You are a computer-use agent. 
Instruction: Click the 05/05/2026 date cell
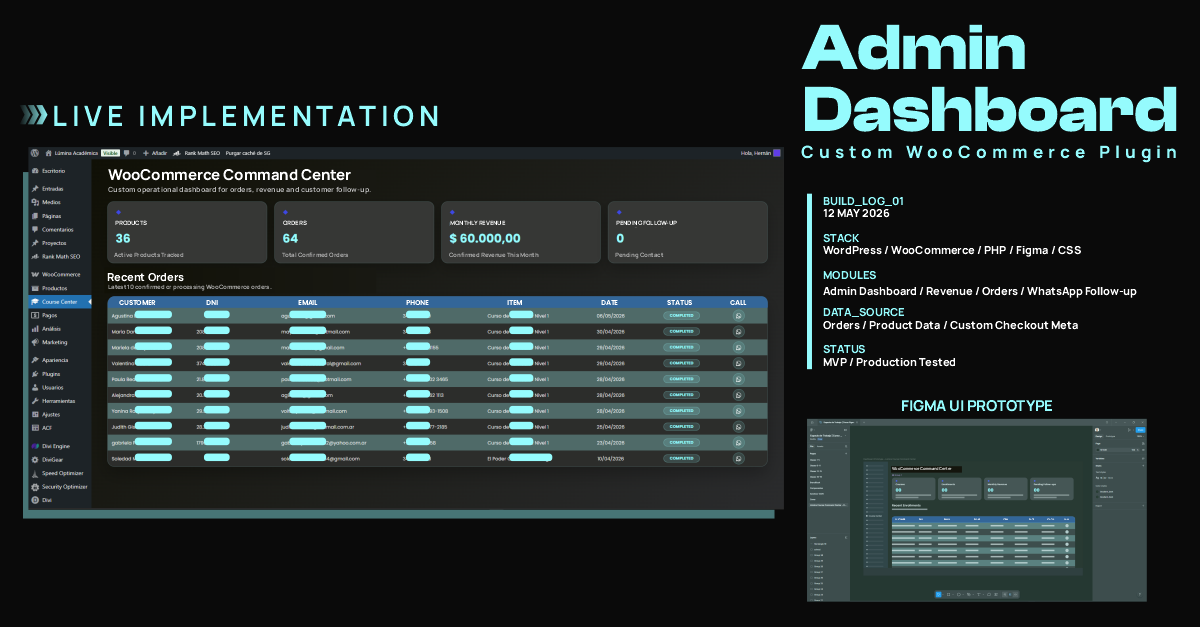609,316
